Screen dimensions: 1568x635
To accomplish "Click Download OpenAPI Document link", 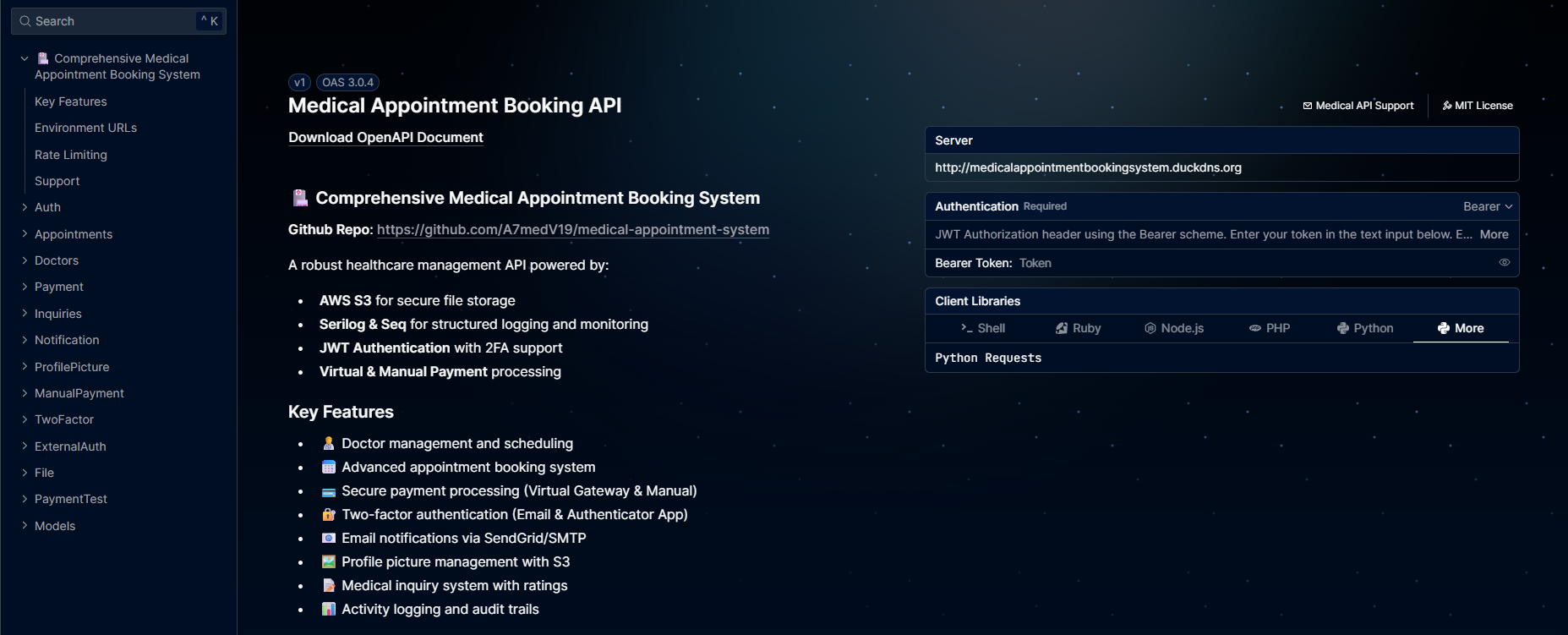I will pyautogui.click(x=385, y=137).
